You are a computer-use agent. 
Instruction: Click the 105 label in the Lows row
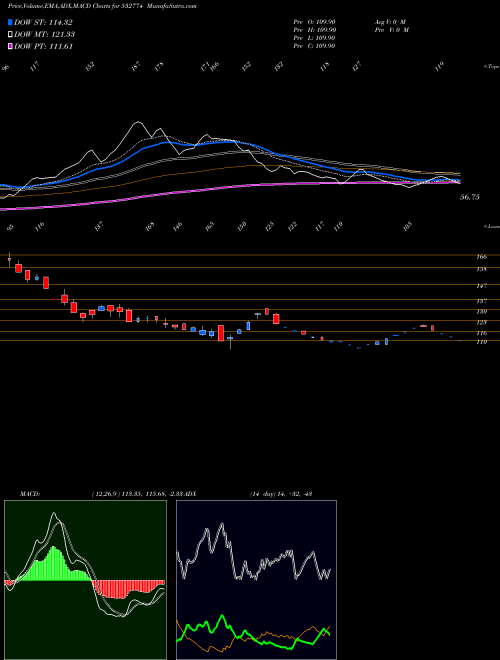pyautogui.click(x=407, y=226)
